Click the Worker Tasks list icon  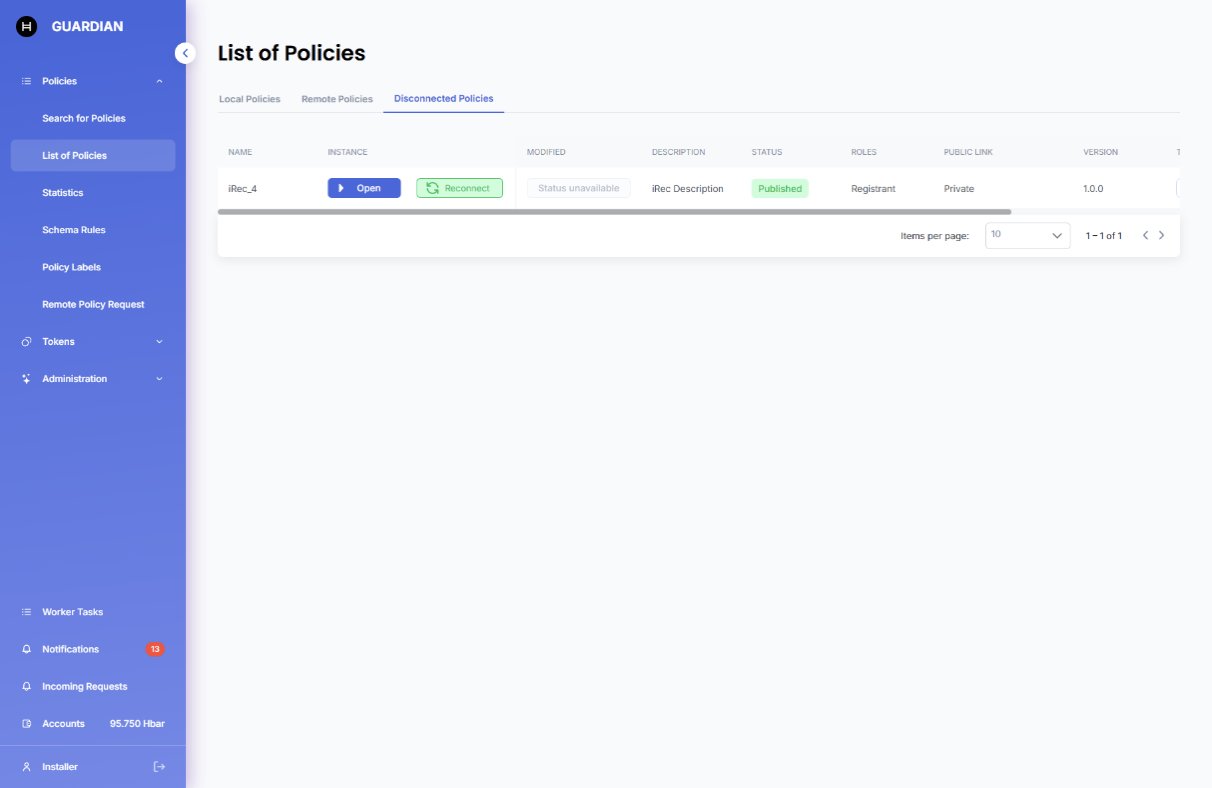point(27,612)
